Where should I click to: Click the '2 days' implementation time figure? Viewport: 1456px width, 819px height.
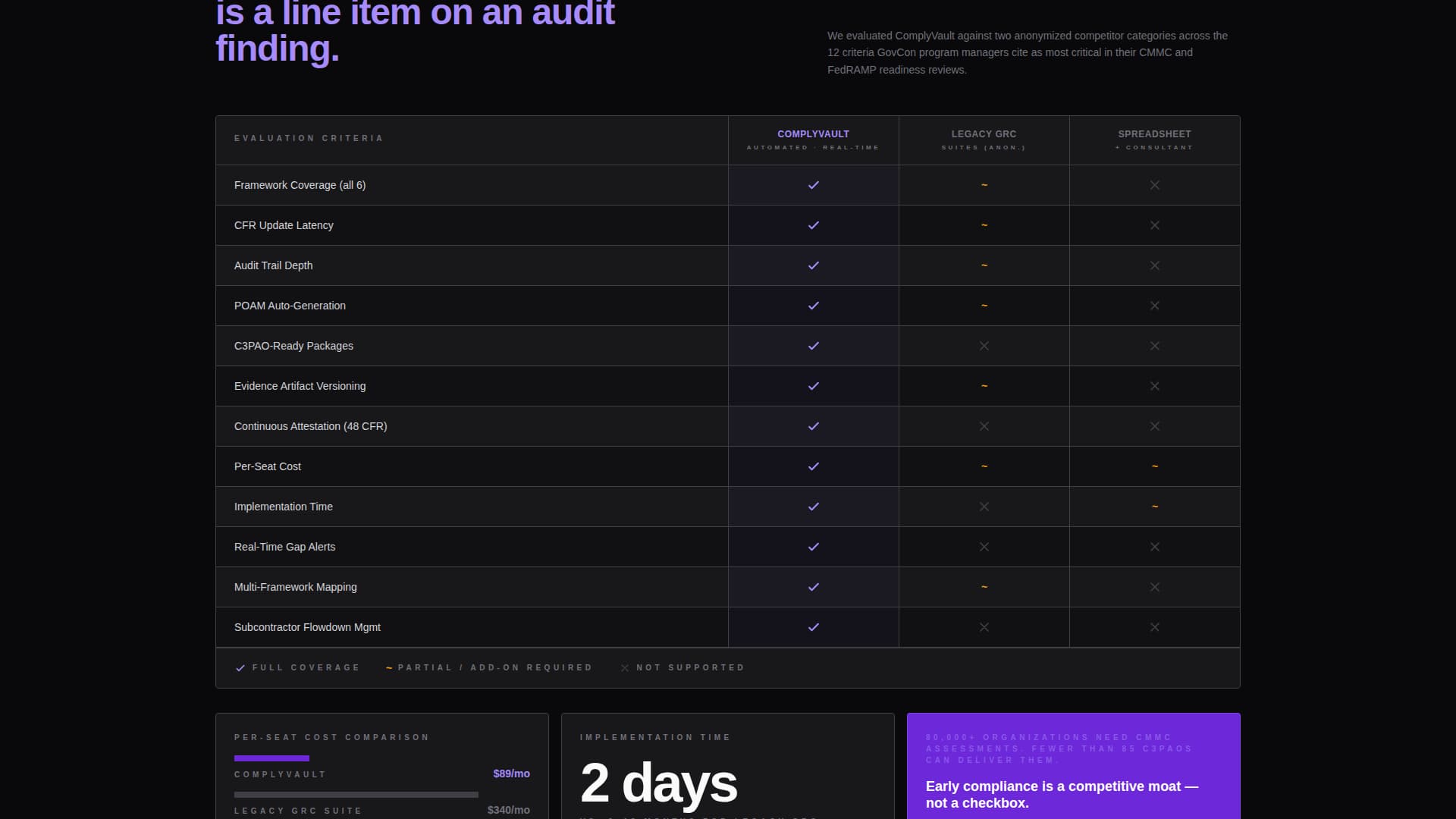[x=658, y=783]
